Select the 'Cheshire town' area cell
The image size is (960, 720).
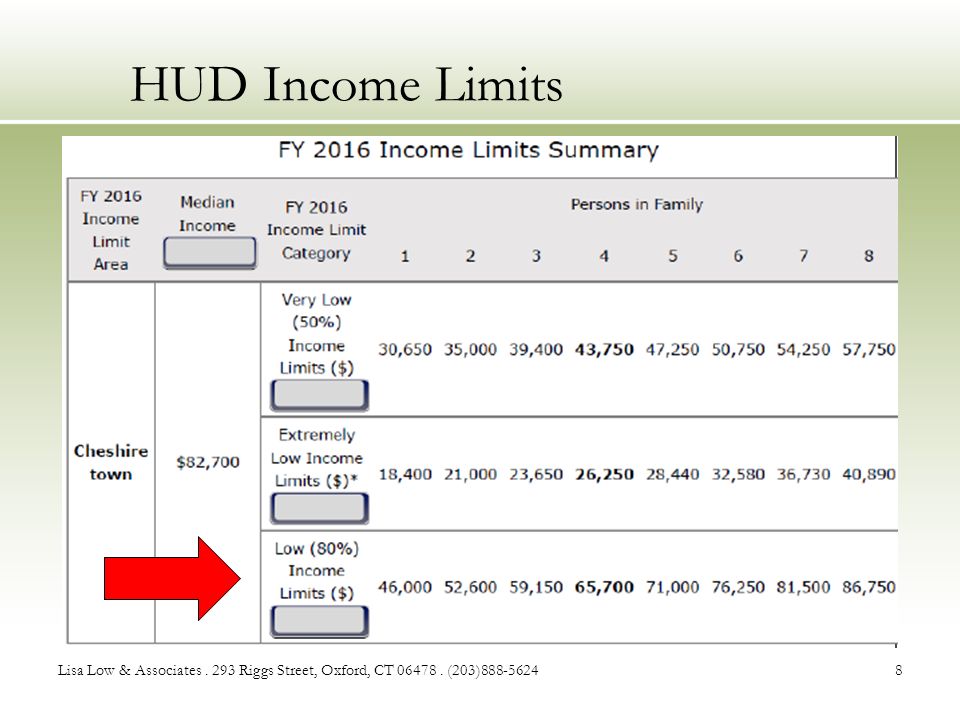tap(111, 462)
